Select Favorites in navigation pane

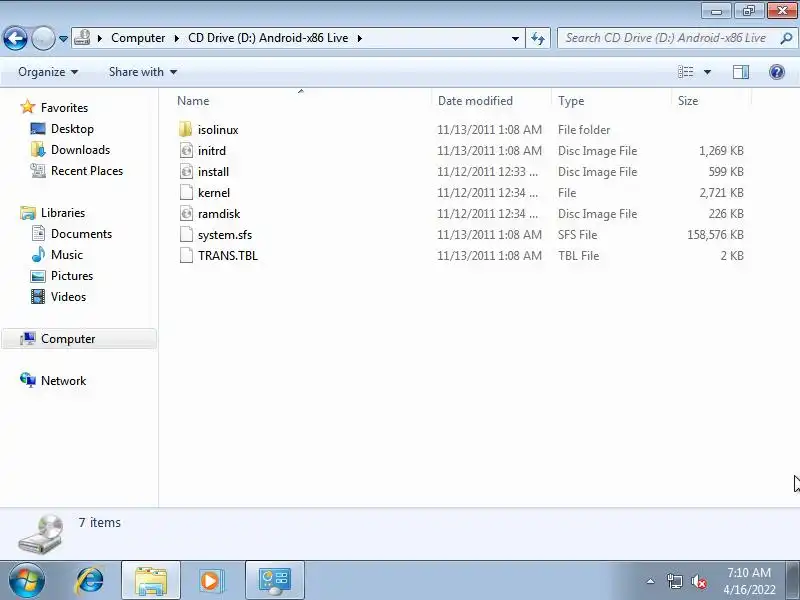(x=64, y=108)
